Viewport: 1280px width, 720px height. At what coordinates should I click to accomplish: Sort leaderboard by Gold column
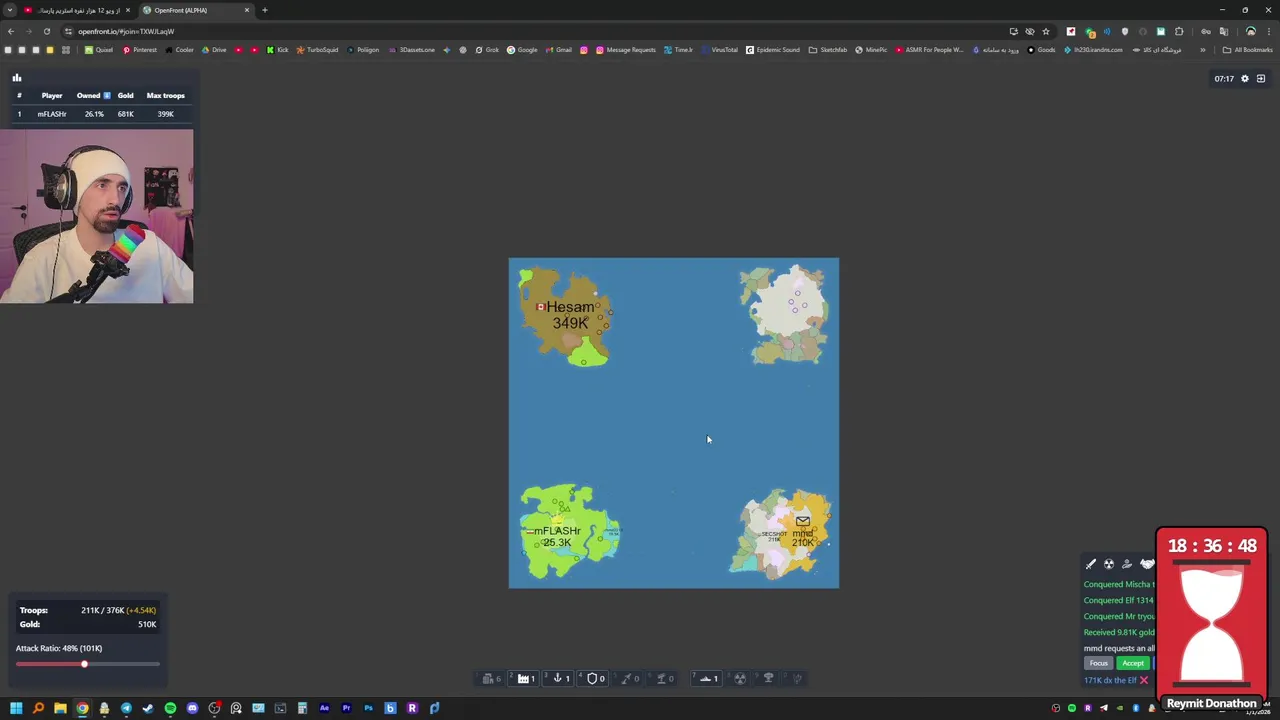(x=125, y=95)
